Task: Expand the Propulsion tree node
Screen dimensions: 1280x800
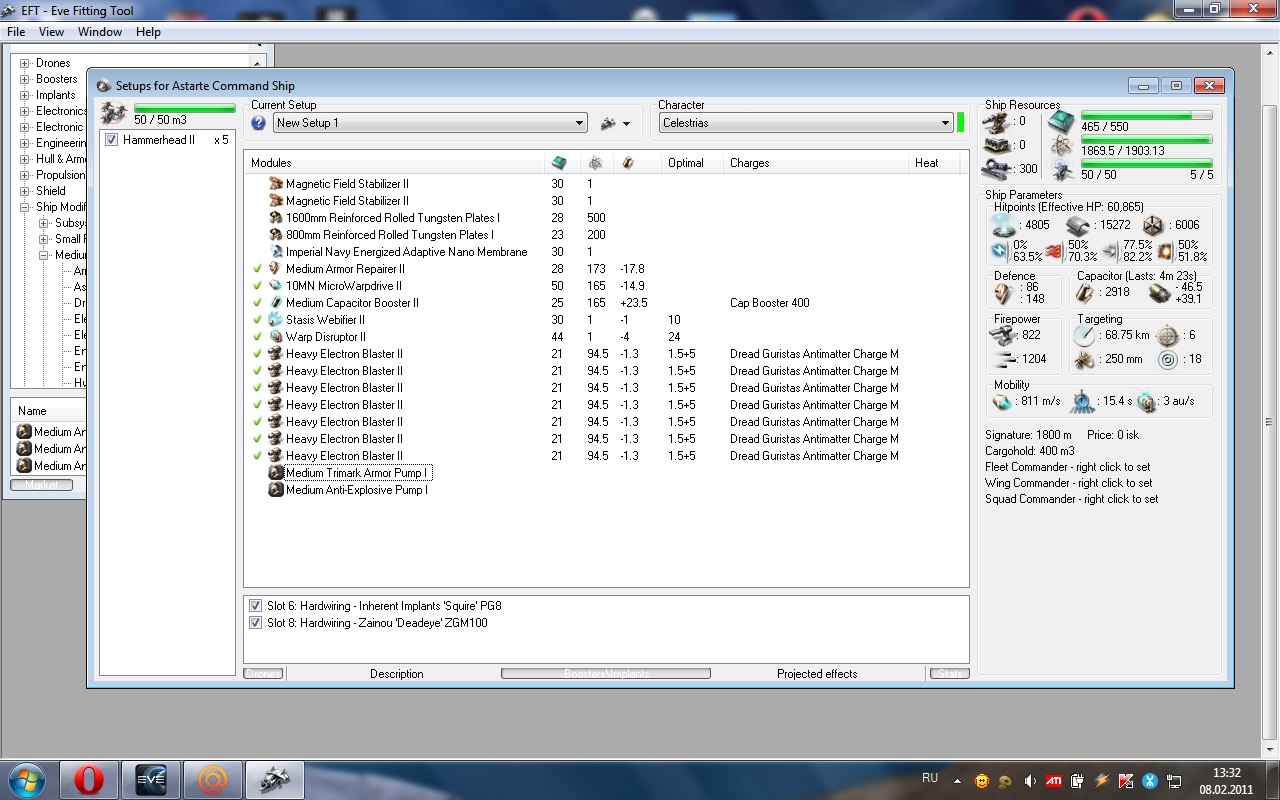Action: point(25,175)
